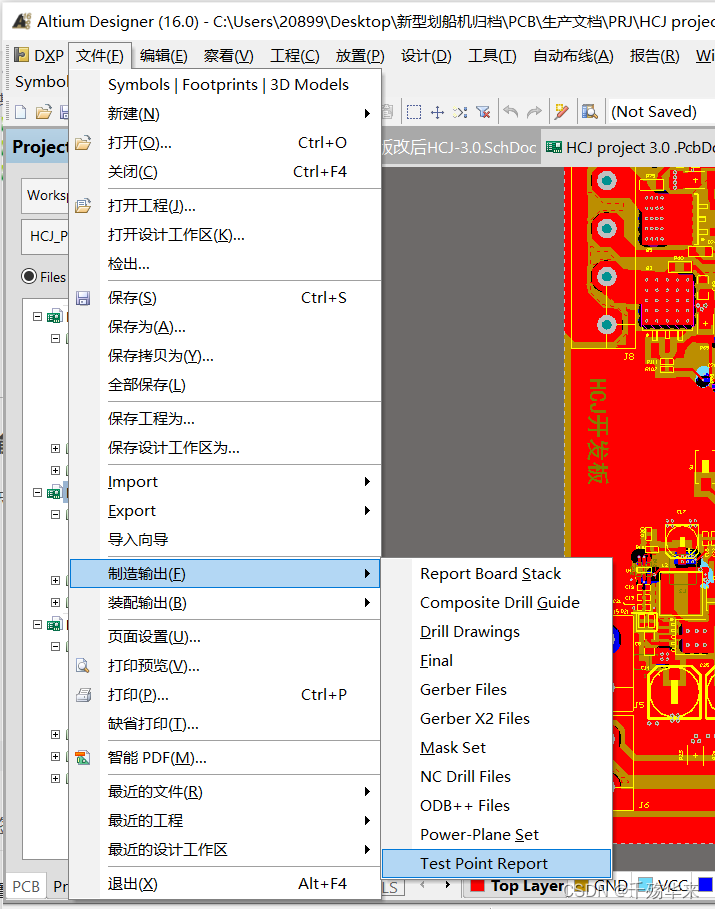This screenshot has width=715, height=909.
Task: Open the 编辑(E) menu
Action: 164,56
